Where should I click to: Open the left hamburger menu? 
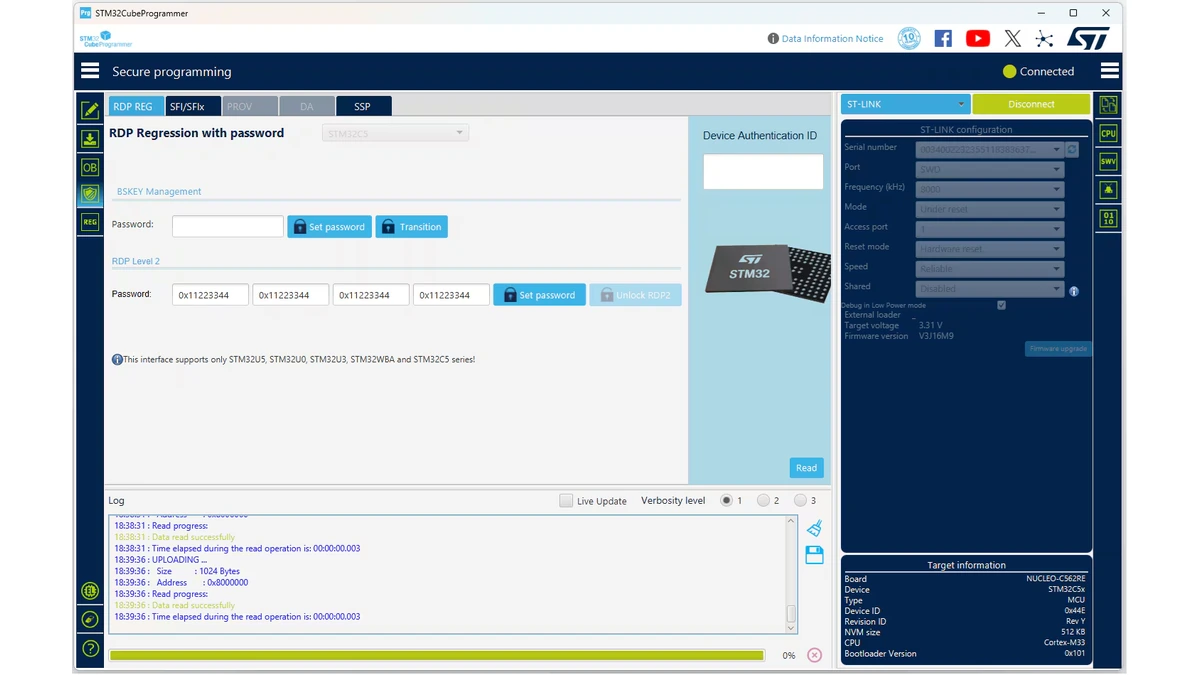tap(90, 71)
